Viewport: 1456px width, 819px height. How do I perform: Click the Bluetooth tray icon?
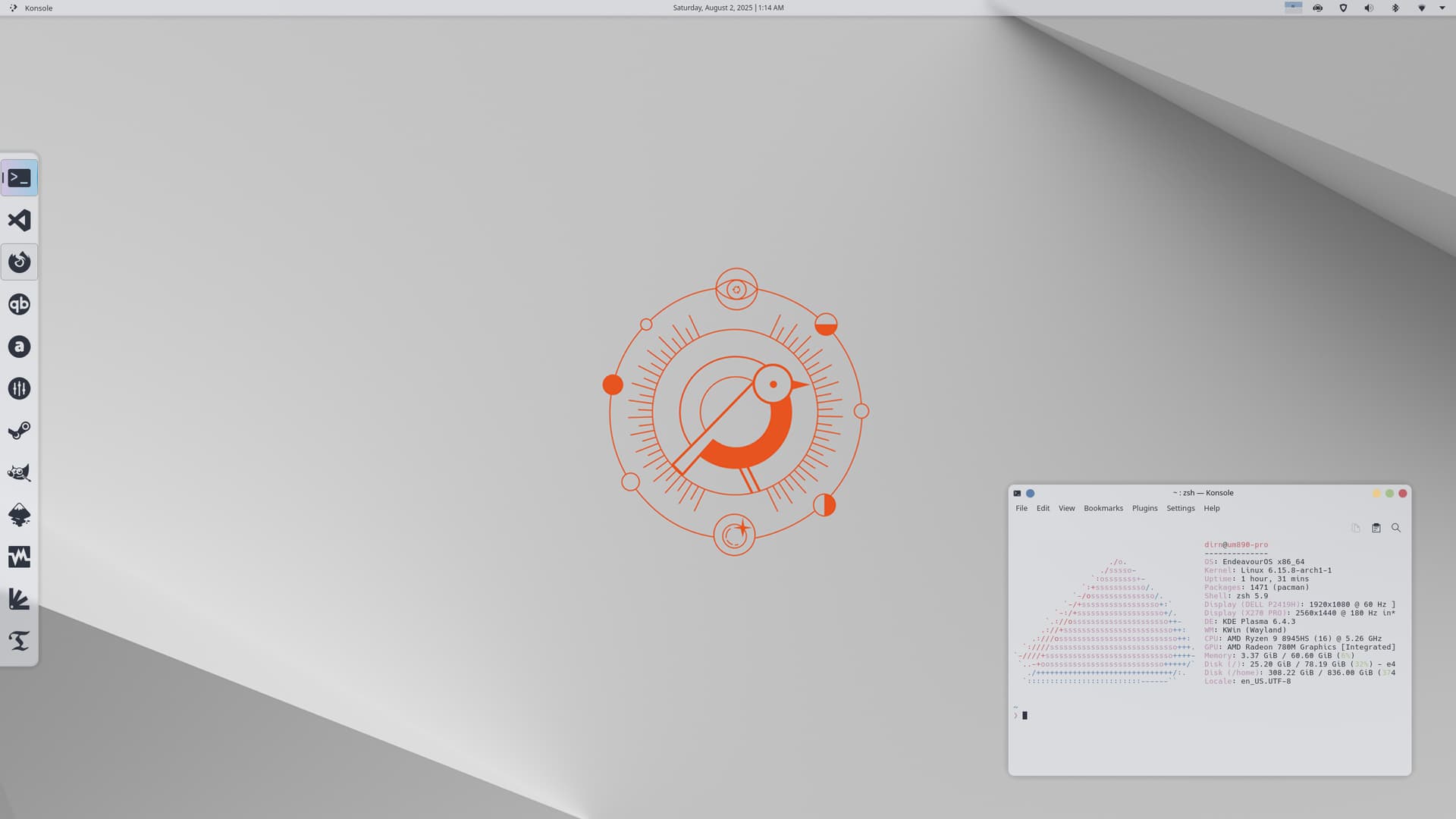pos(1395,8)
